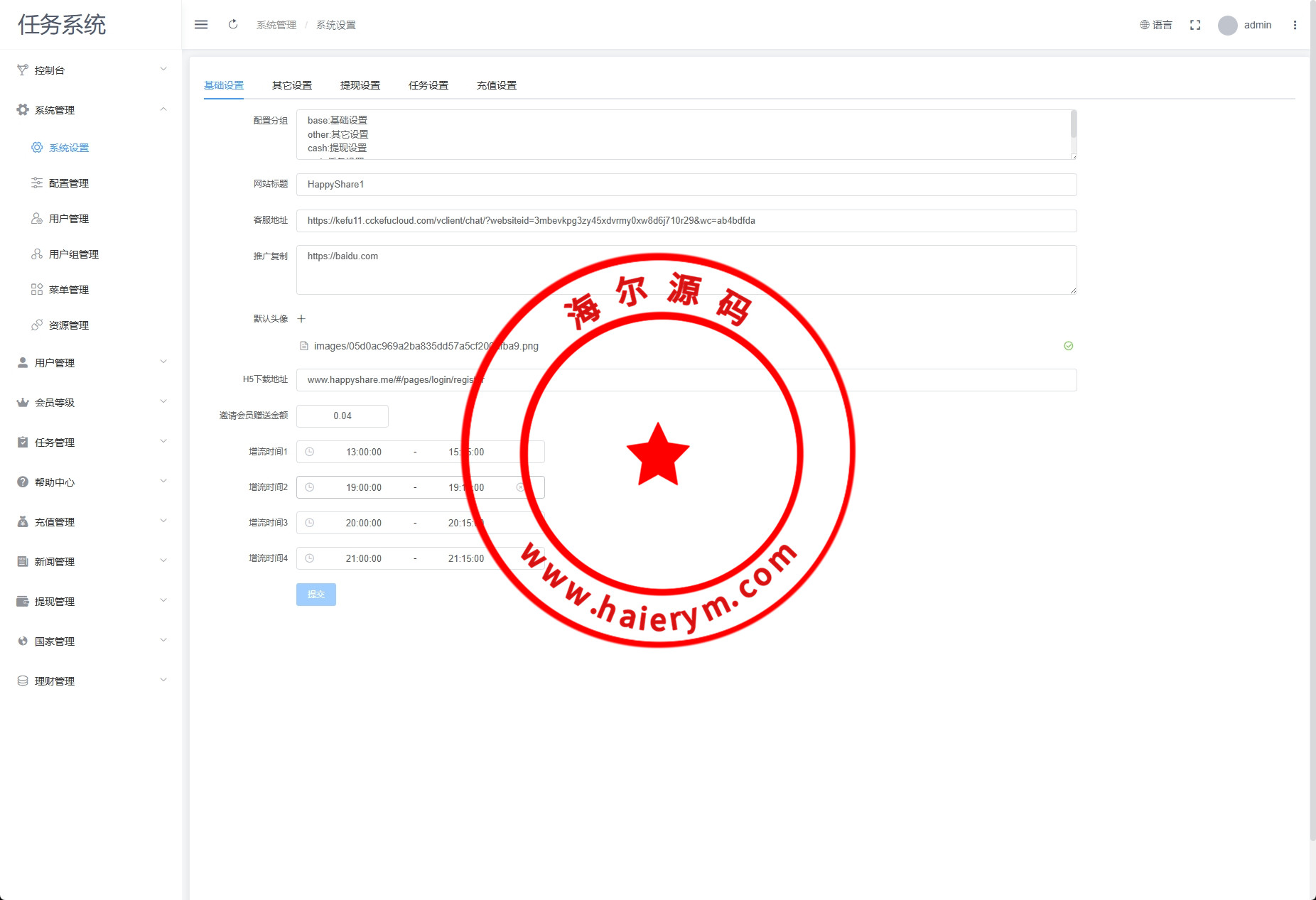This screenshot has width=1316, height=900.
Task: Click the hamburger menu collapse icon
Action: pos(201,25)
